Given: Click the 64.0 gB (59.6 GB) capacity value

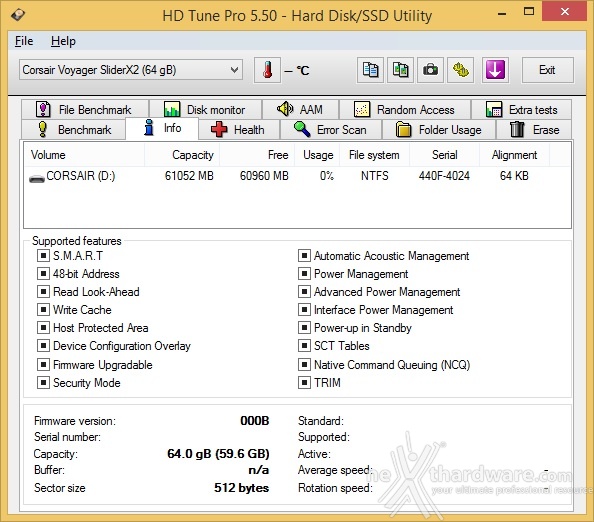Looking at the screenshot, I should tap(218, 454).
